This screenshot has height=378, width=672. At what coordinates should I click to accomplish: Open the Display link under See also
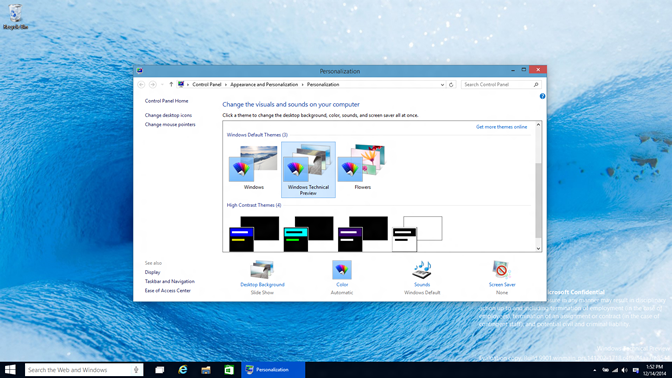tap(152, 272)
